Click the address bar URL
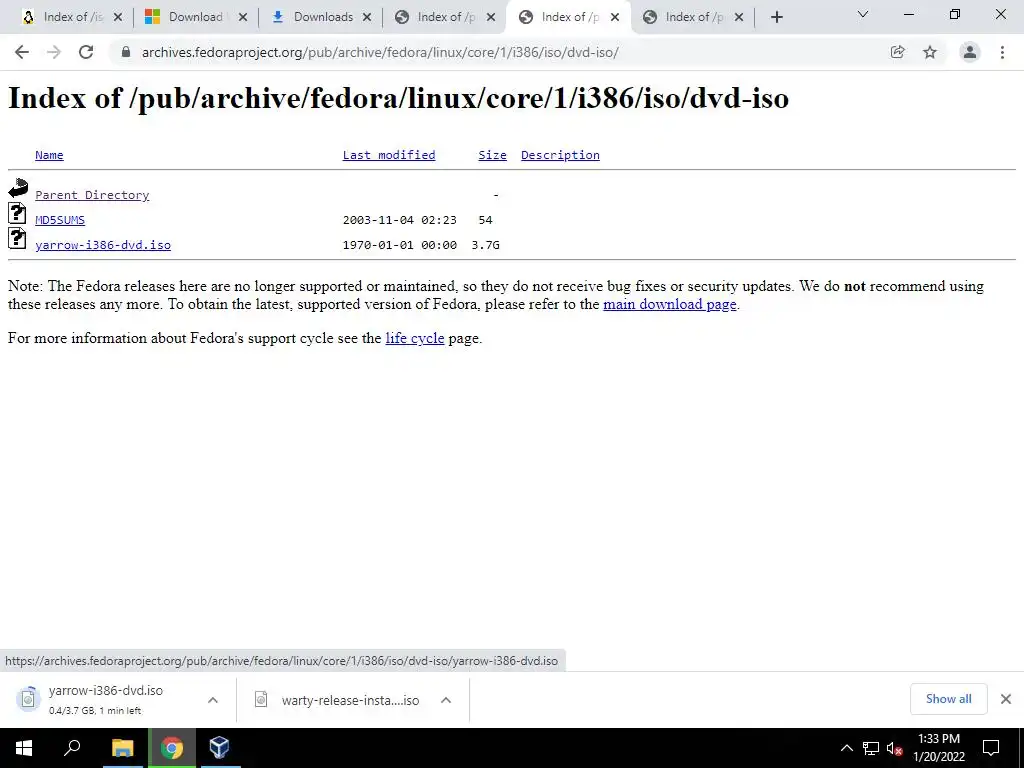The width and height of the screenshot is (1024, 768). tap(379, 52)
